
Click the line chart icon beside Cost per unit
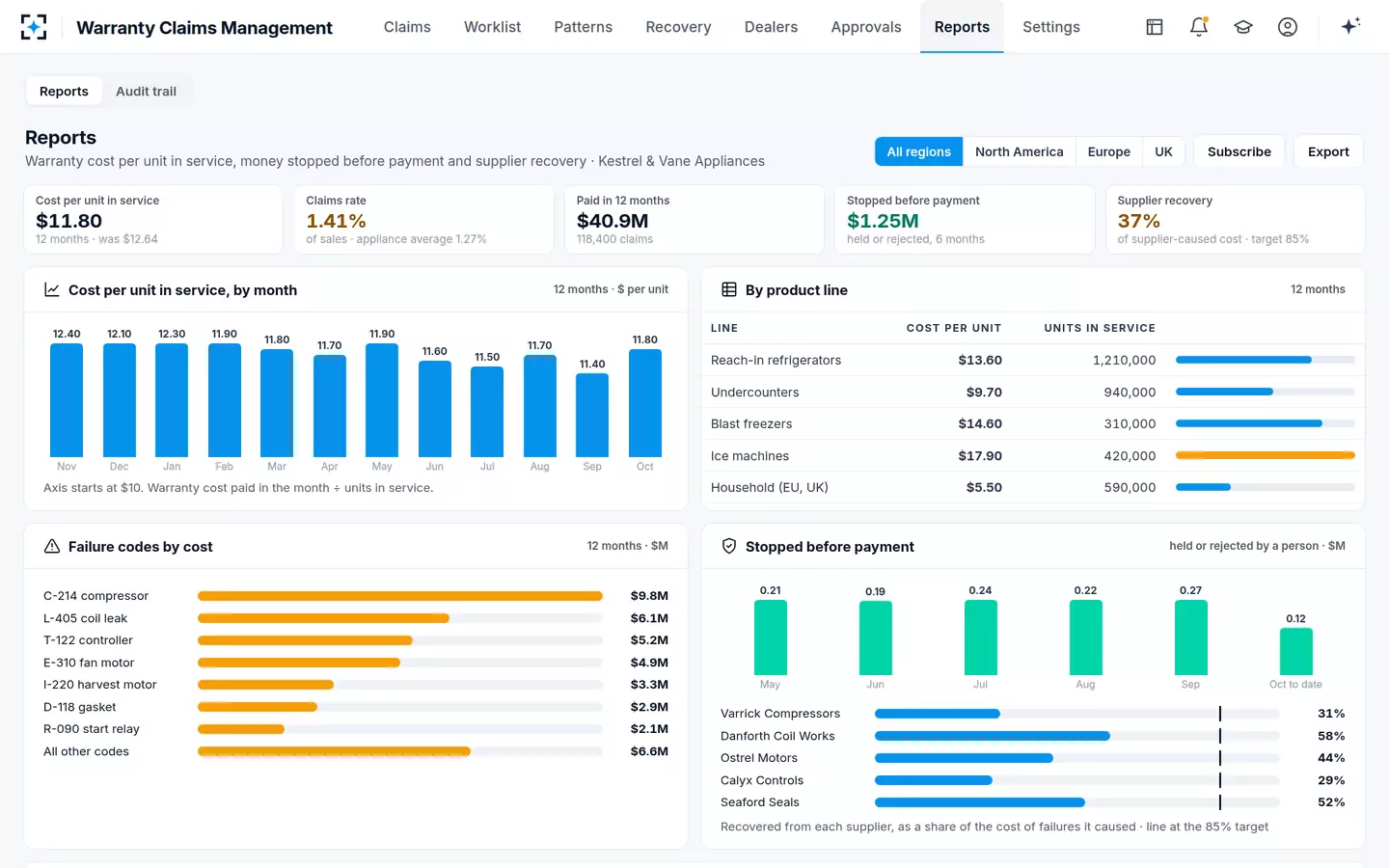coord(52,289)
